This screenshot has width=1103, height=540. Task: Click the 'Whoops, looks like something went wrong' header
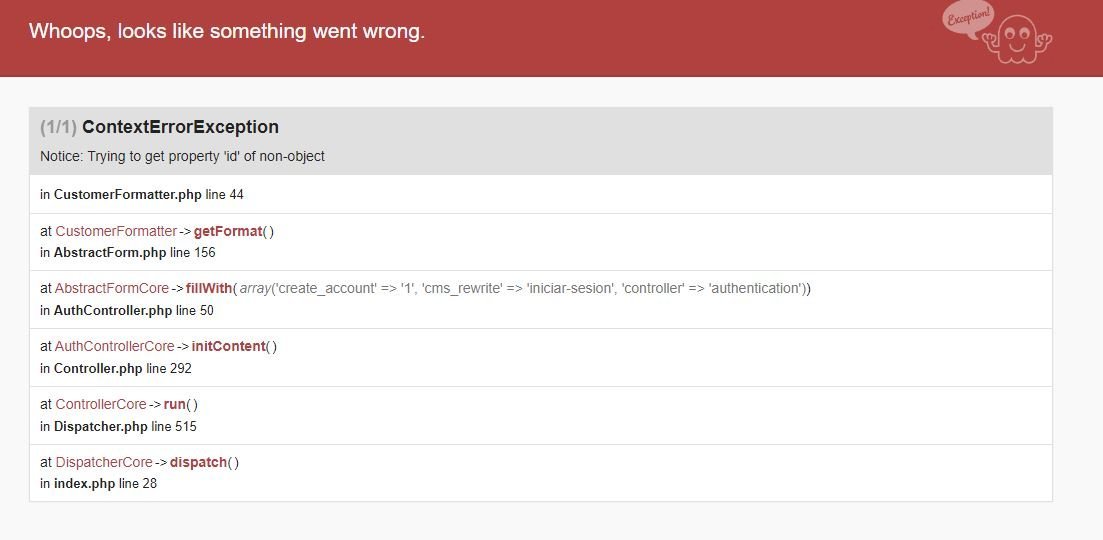[227, 31]
